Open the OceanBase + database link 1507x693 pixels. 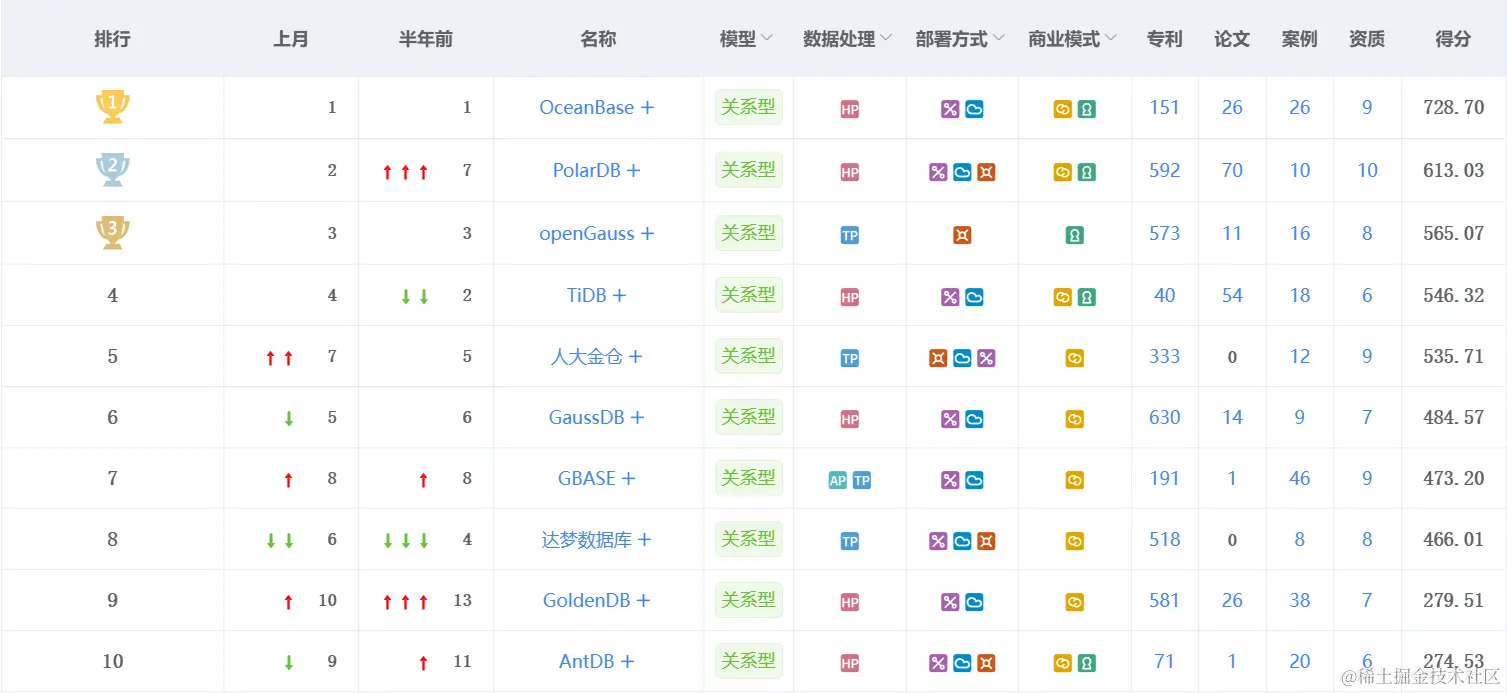coord(597,108)
